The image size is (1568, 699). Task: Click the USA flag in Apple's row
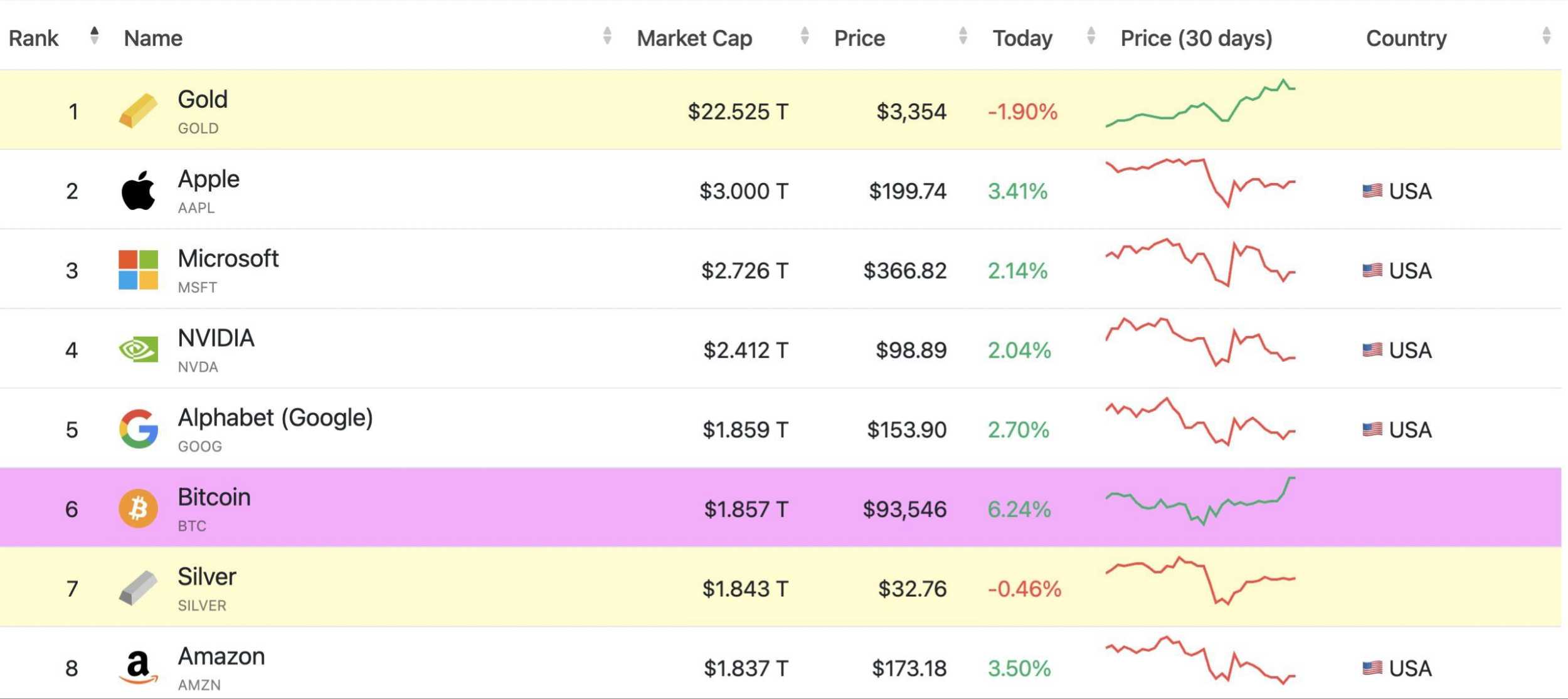pos(1372,191)
